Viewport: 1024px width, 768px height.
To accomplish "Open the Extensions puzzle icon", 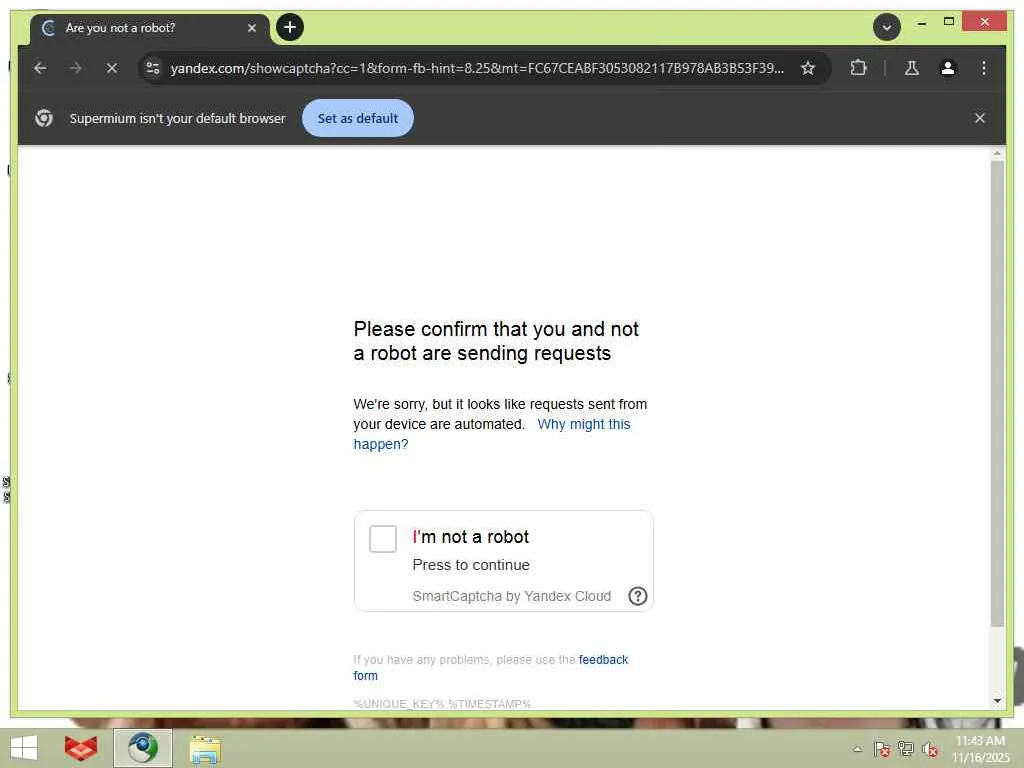I will 858,68.
